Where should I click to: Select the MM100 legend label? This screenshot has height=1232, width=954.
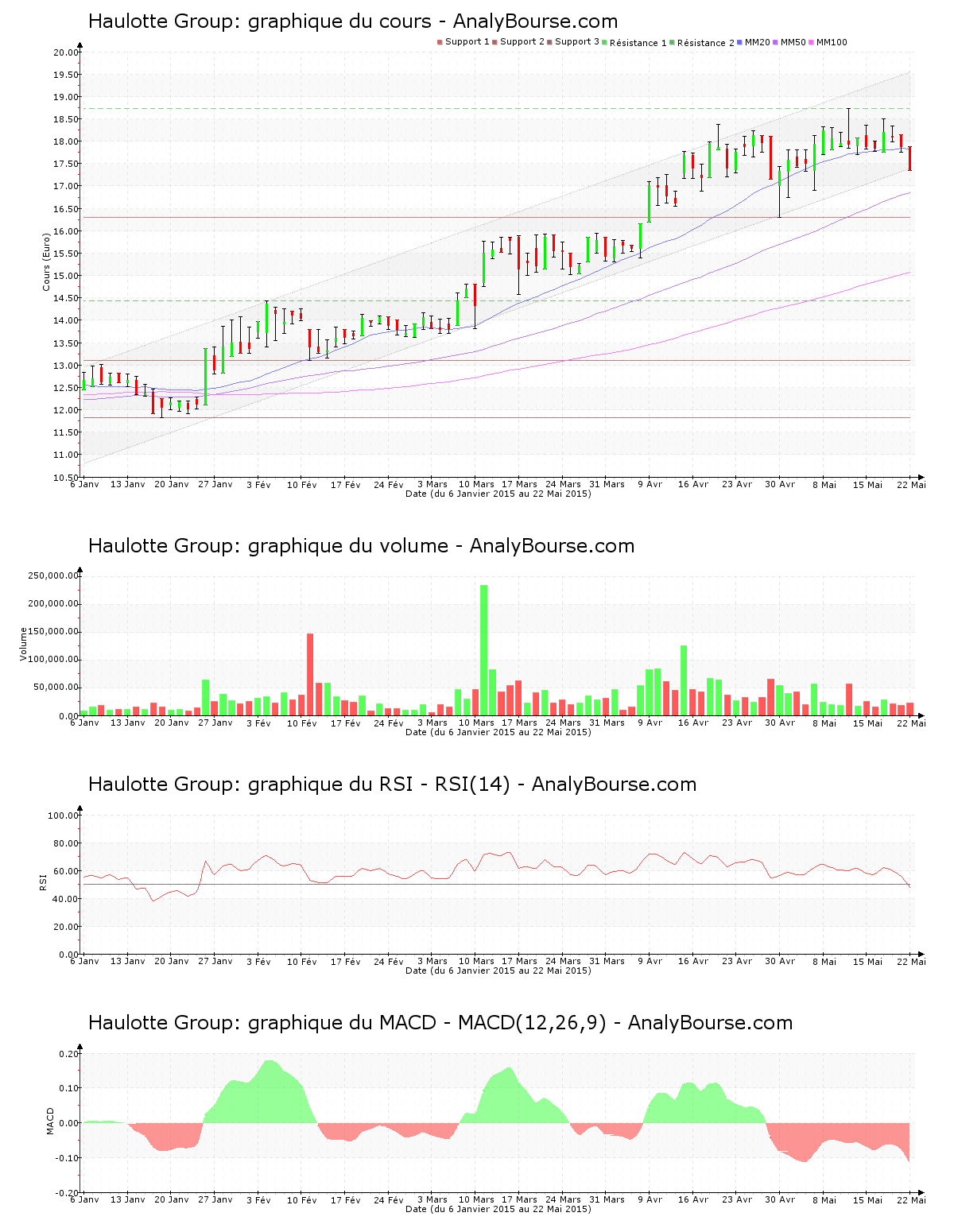(x=832, y=42)
